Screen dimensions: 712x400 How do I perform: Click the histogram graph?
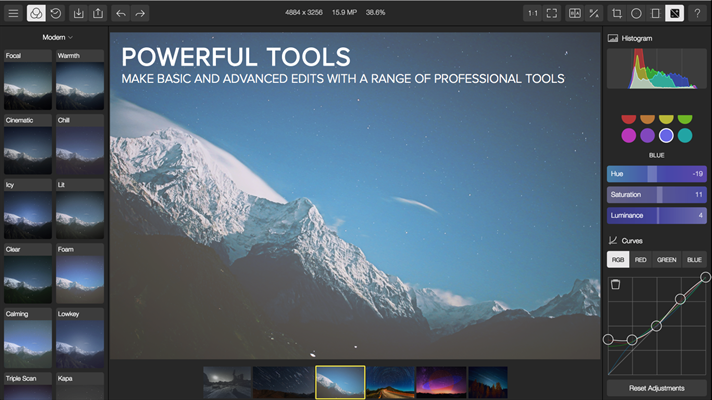coord(657,69)
